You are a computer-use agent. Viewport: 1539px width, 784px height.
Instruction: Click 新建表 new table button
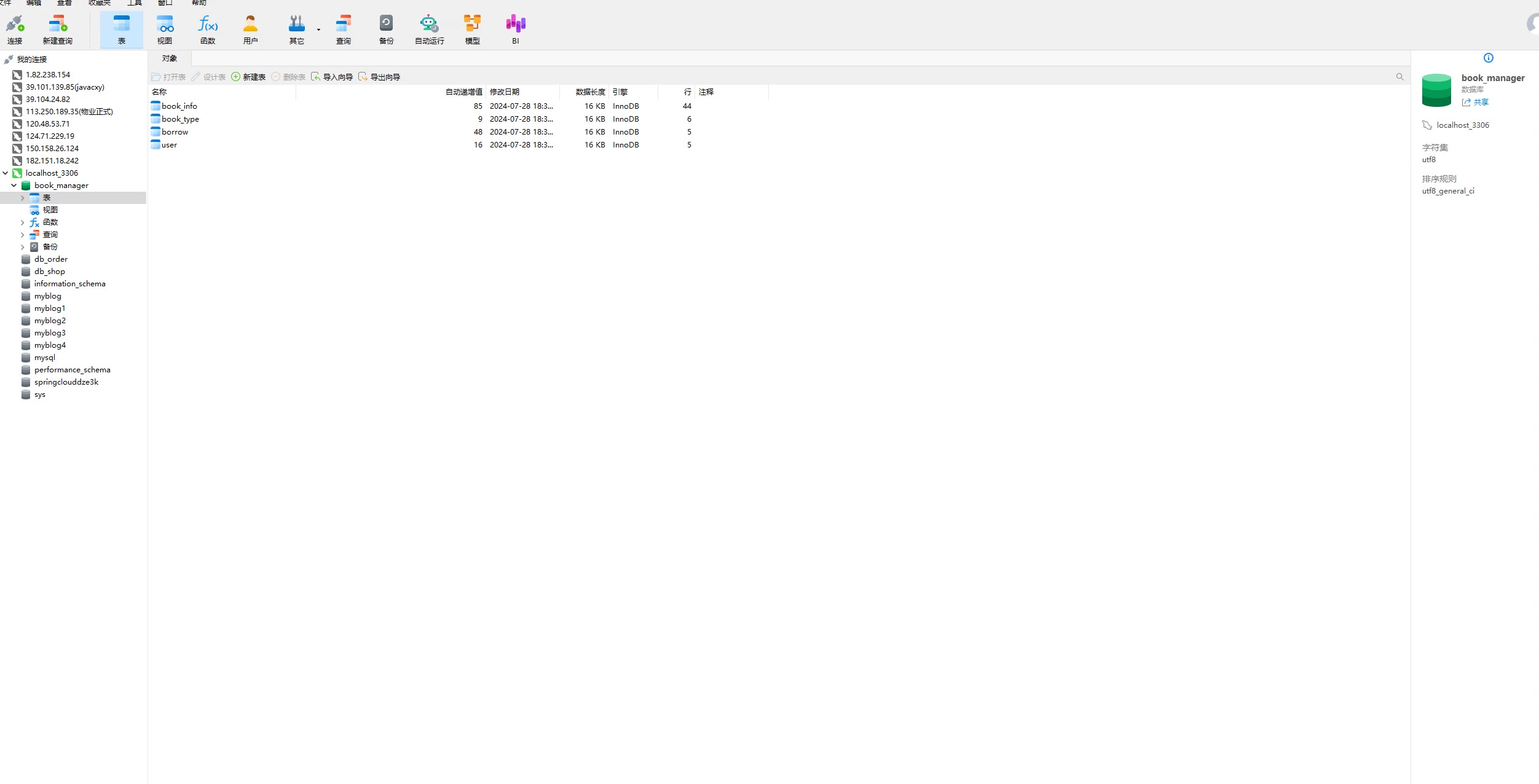point(248,77)
